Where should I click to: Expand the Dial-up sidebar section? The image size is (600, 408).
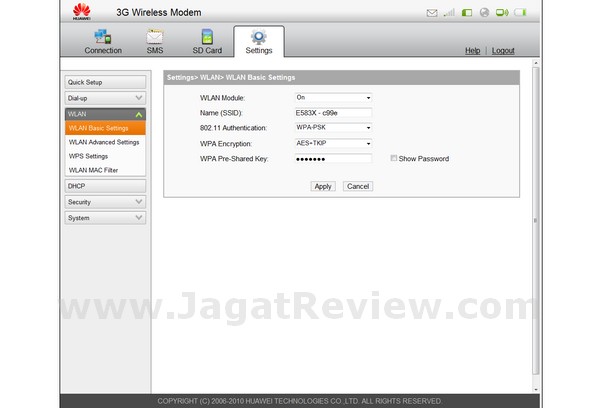coord(105,98)
